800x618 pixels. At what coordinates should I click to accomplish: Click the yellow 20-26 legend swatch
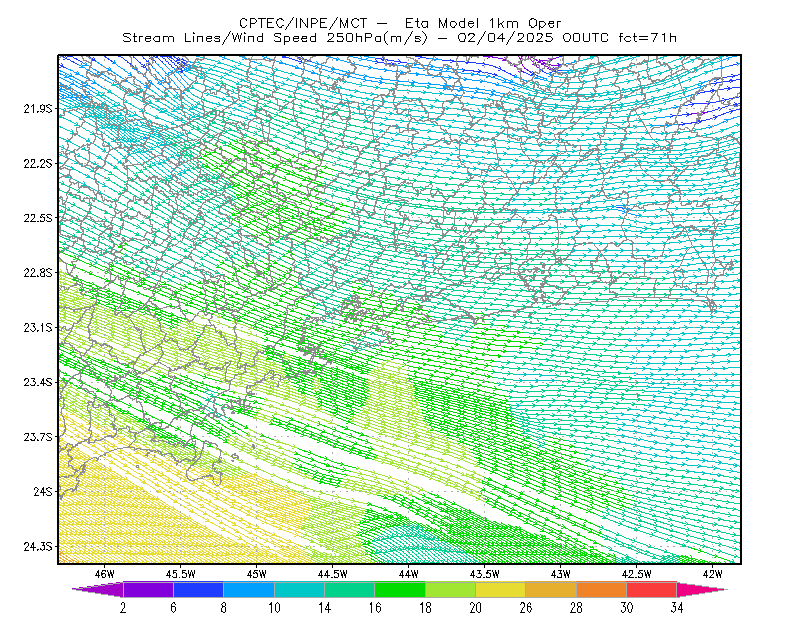coord(501,589)
